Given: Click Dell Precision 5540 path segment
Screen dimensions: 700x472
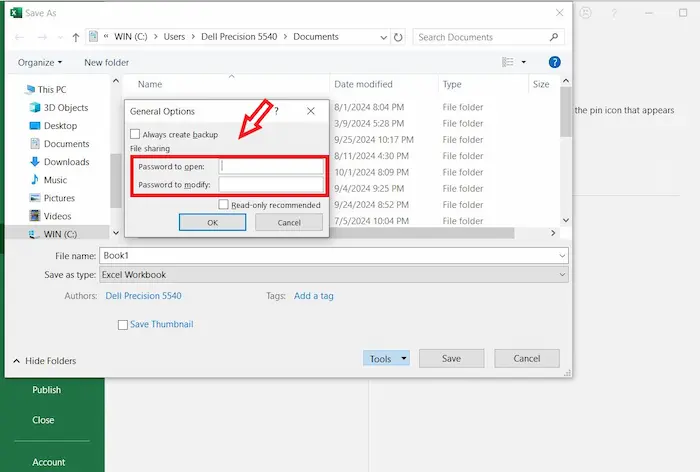Looking at the screenshot, I should (x=239, y=37).
